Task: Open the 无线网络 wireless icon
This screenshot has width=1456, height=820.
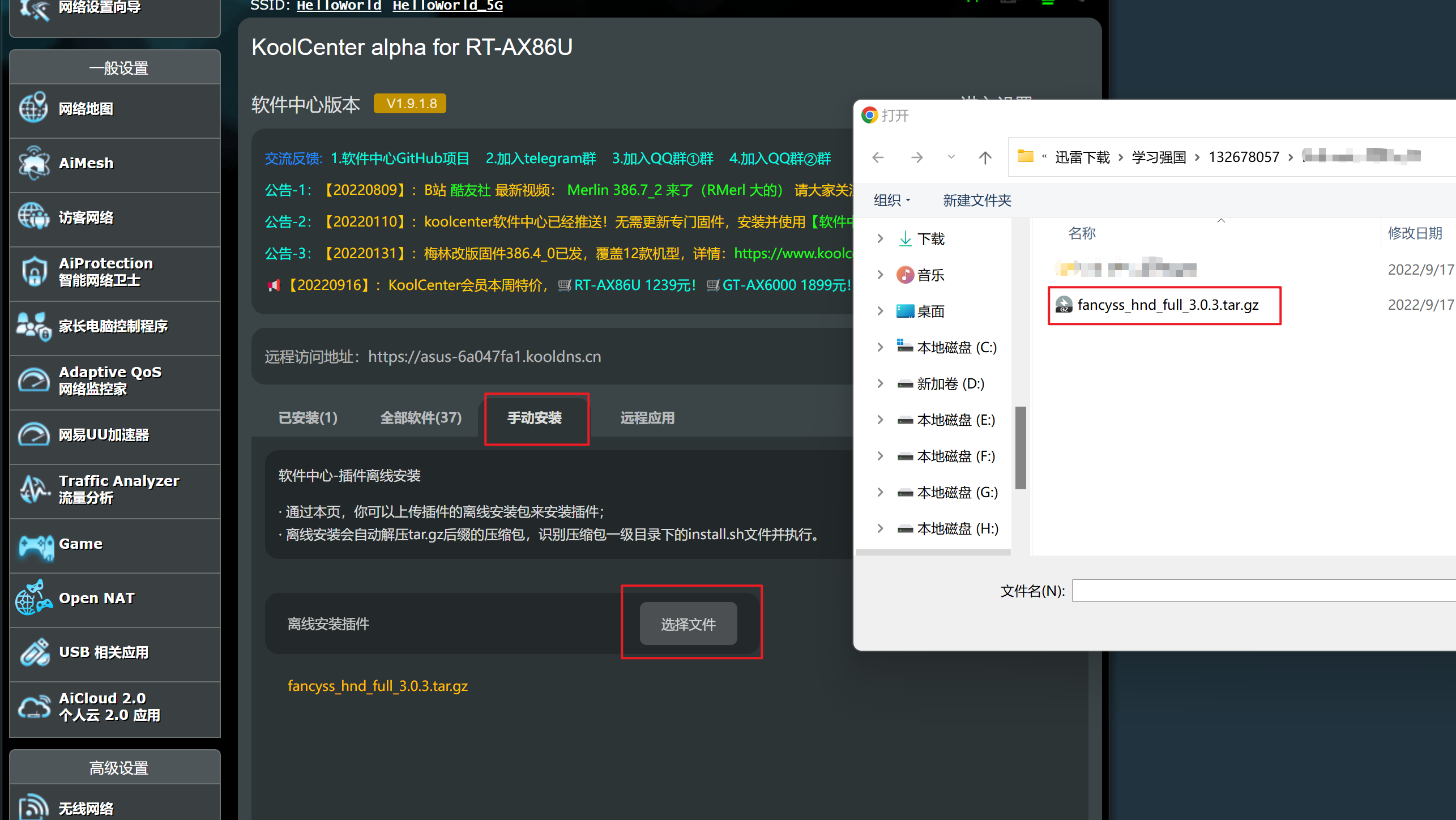Action: pos(33,806)
